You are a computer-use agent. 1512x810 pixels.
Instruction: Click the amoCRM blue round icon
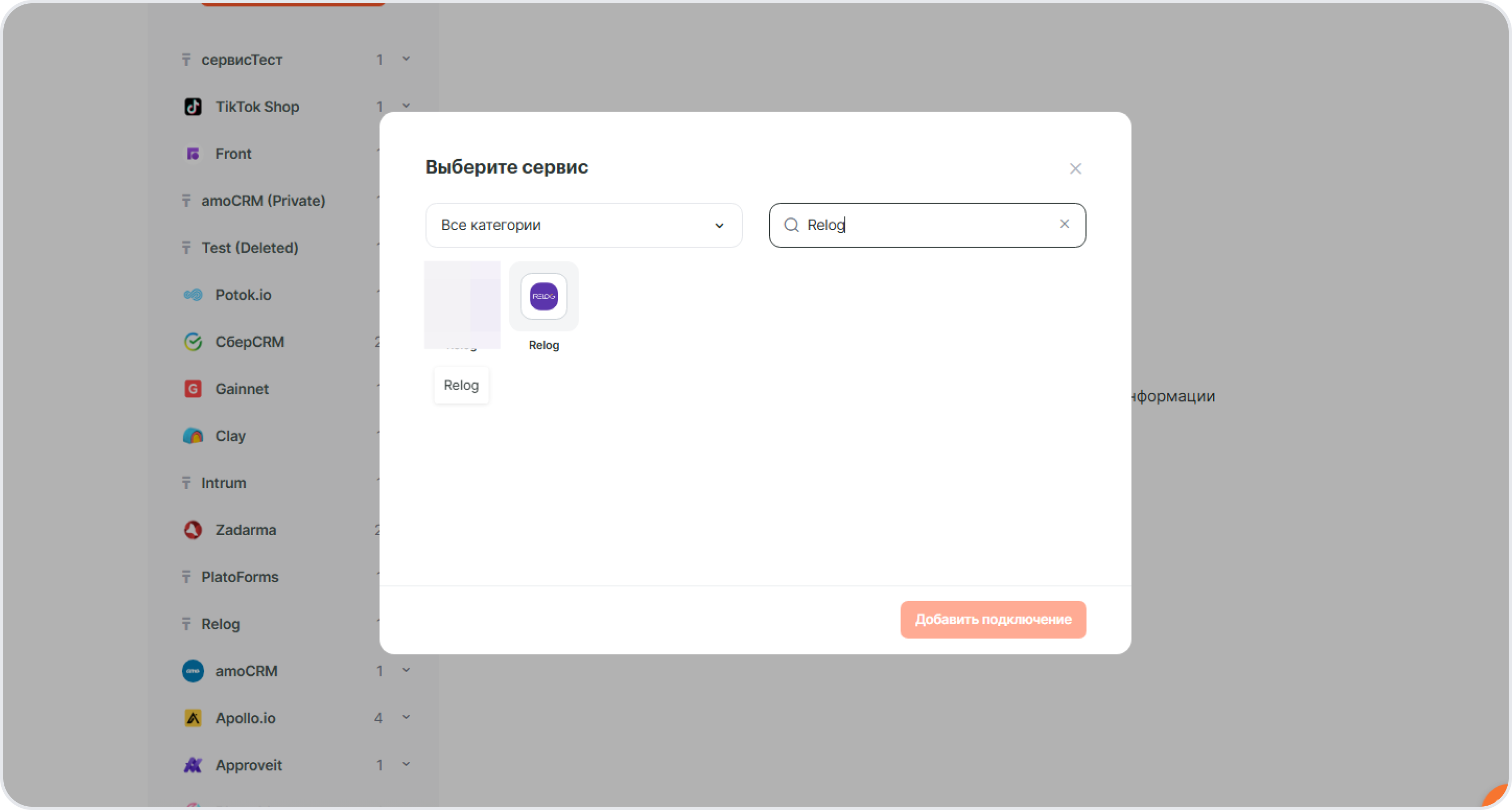tap(193, 671)
